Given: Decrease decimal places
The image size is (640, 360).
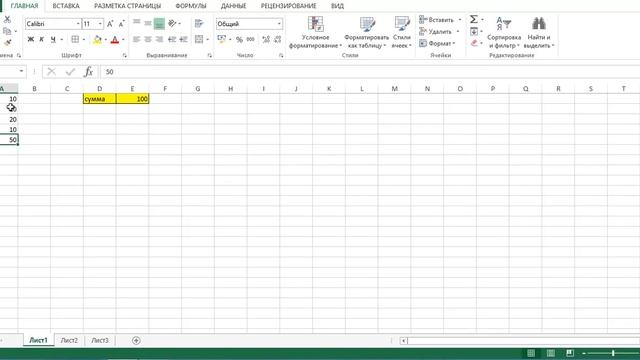Looking at the screenshot, I should (278, 40).
